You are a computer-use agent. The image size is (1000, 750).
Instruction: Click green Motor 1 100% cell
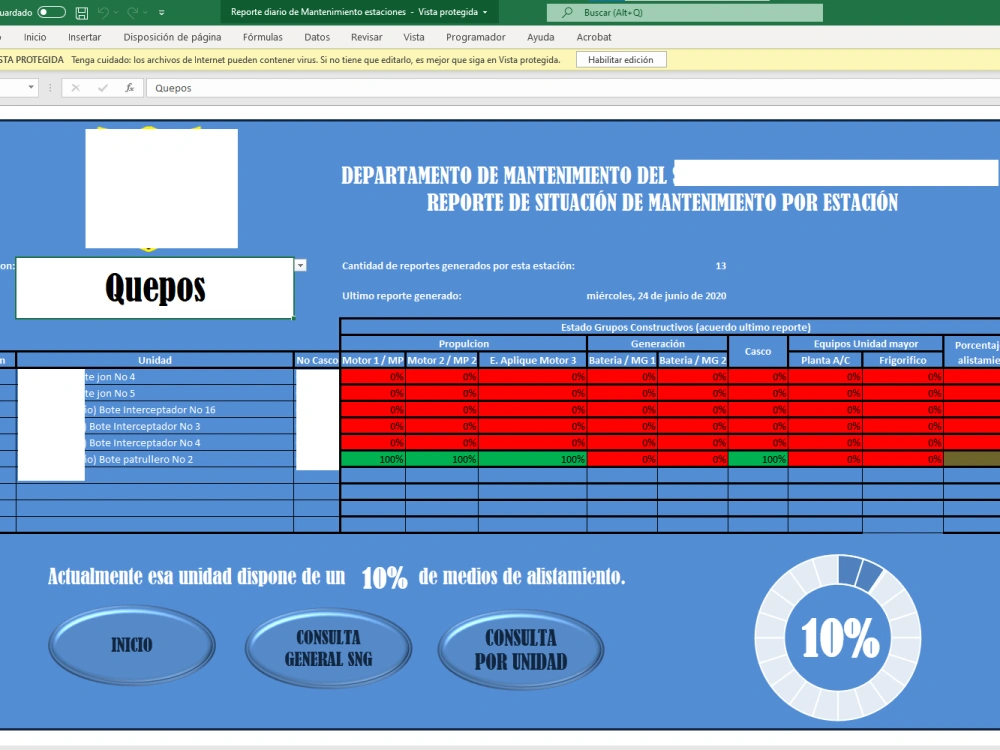tap(373, 459)
